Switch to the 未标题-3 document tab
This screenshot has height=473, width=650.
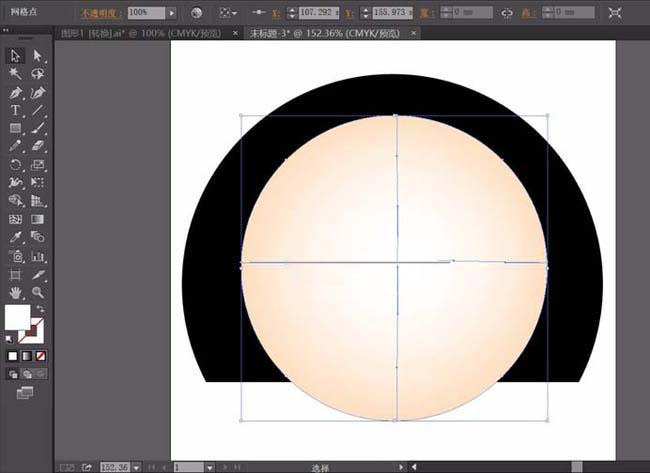click(324, 34)
